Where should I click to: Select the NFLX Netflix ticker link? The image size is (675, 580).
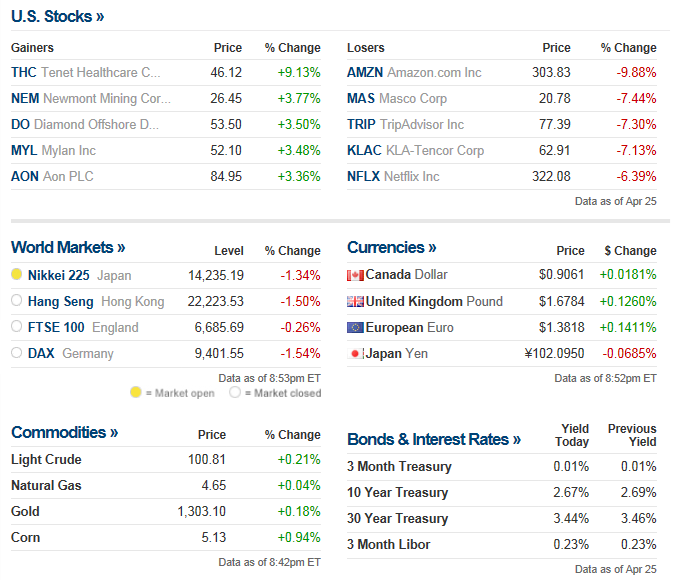pyautogui.click(x=363, y=177)
